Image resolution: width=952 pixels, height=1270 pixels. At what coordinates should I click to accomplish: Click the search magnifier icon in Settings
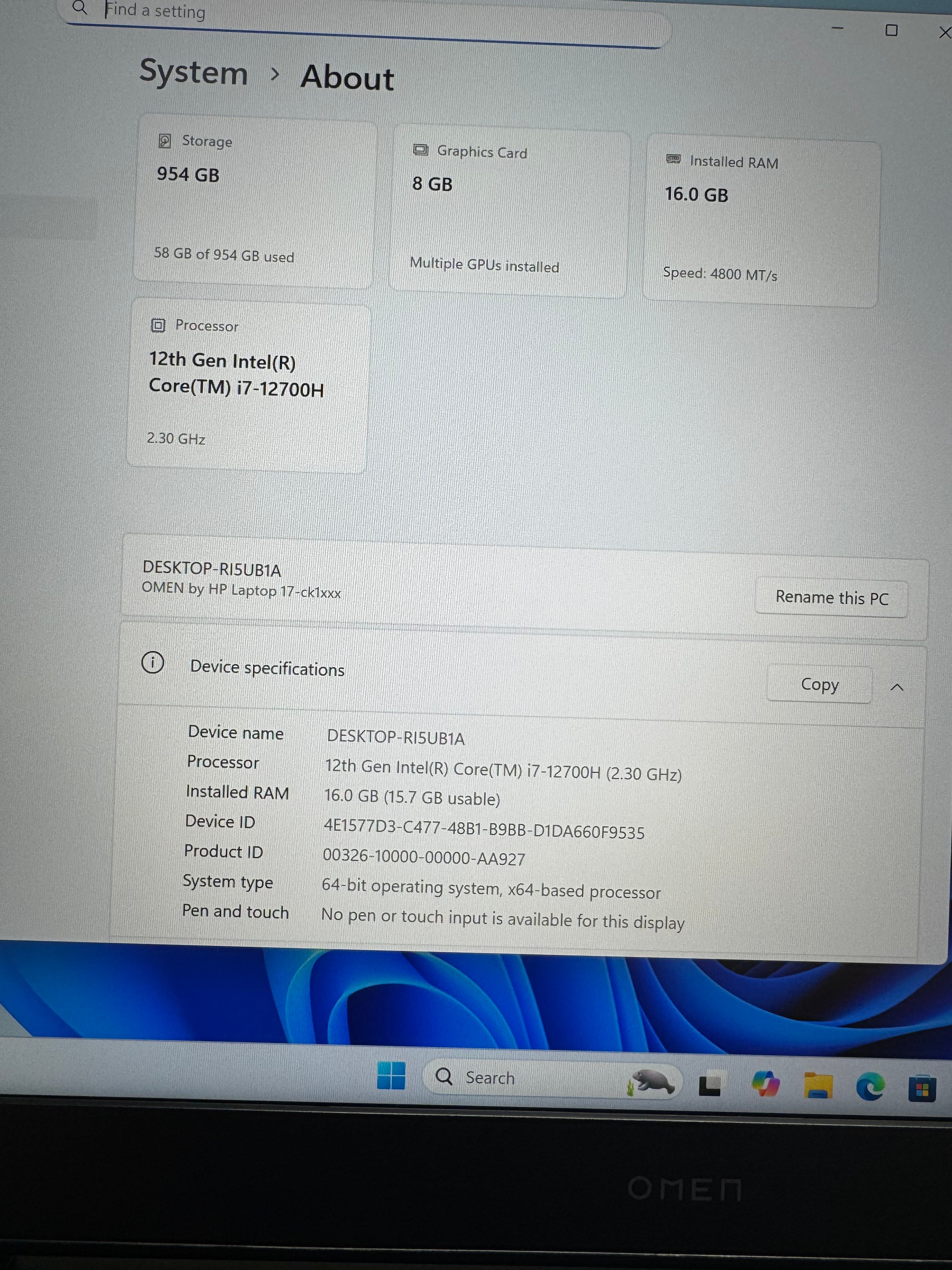coord(80,8)
